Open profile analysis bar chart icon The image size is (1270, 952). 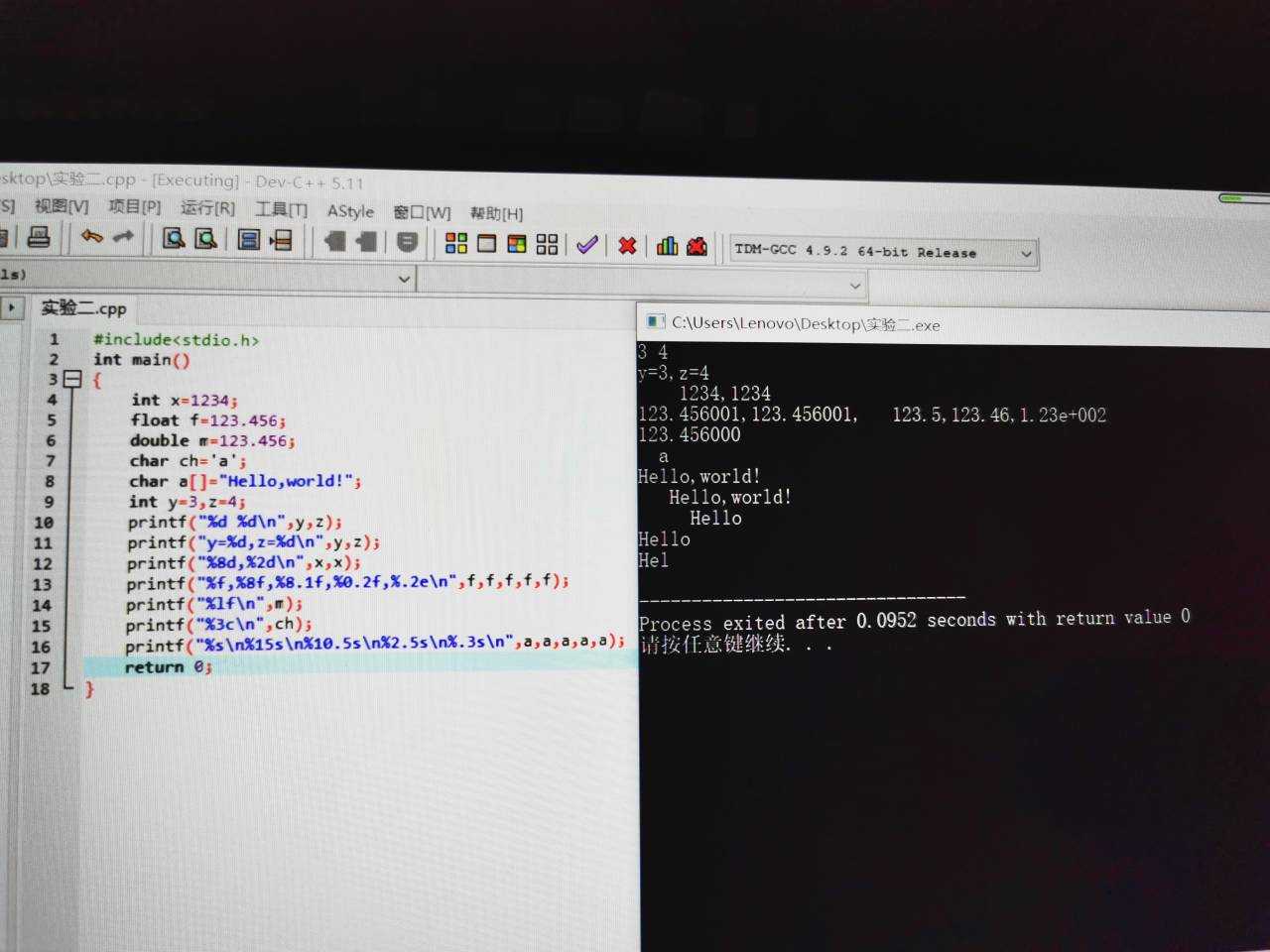click(667, 245)
